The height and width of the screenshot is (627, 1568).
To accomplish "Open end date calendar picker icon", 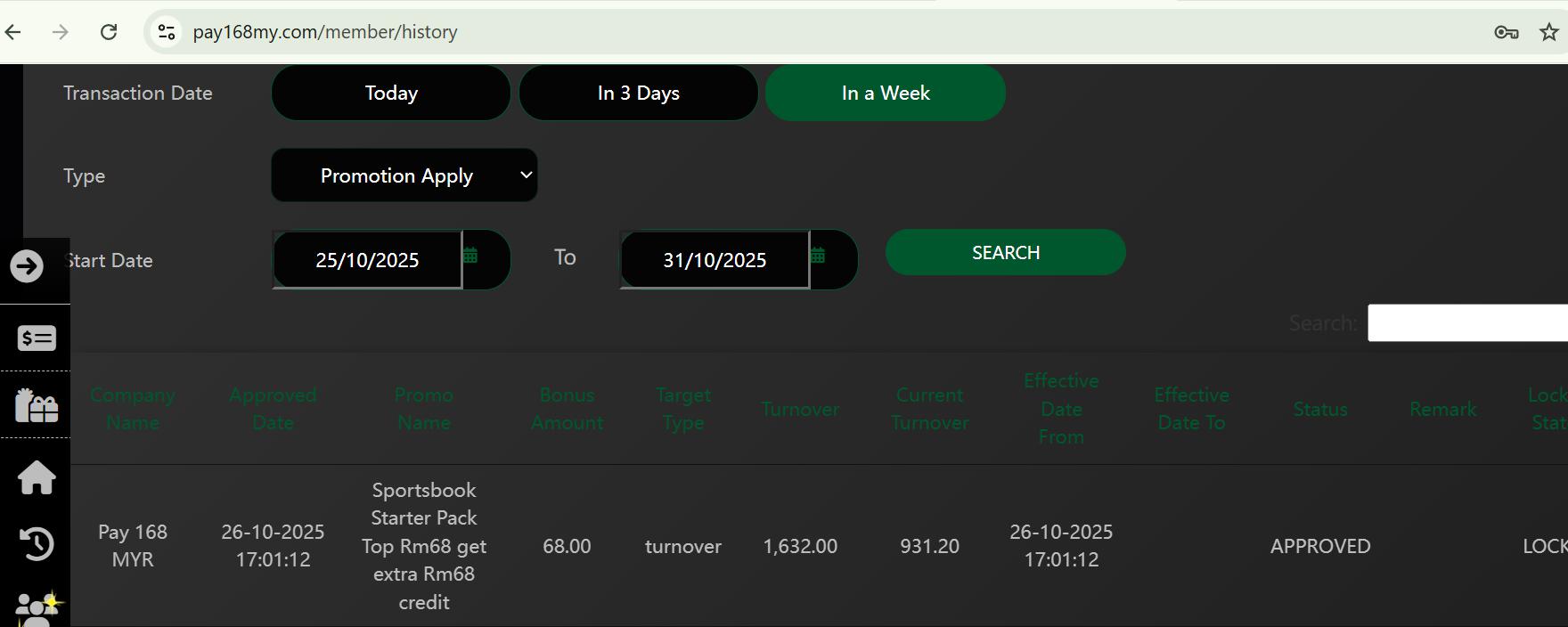I will coord(818,256).
